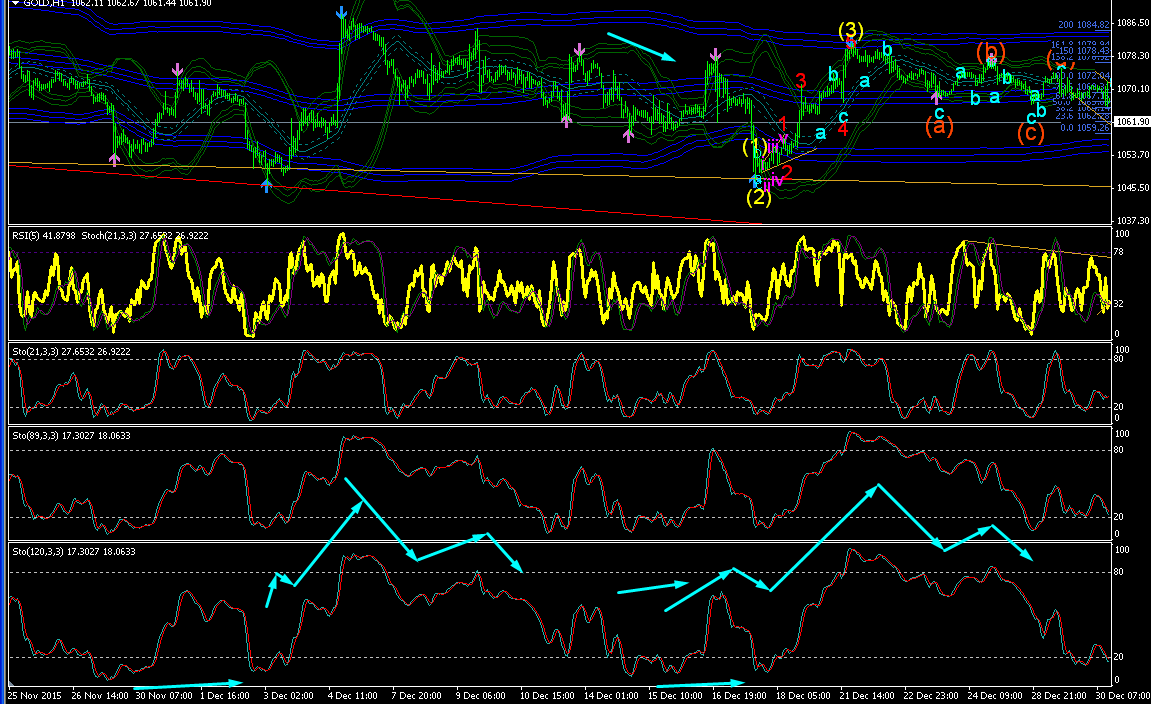Click the 26 Nov 14:00 time label
The height and width of the screenshot is (704, 1151).
click(x=100, y=695)
